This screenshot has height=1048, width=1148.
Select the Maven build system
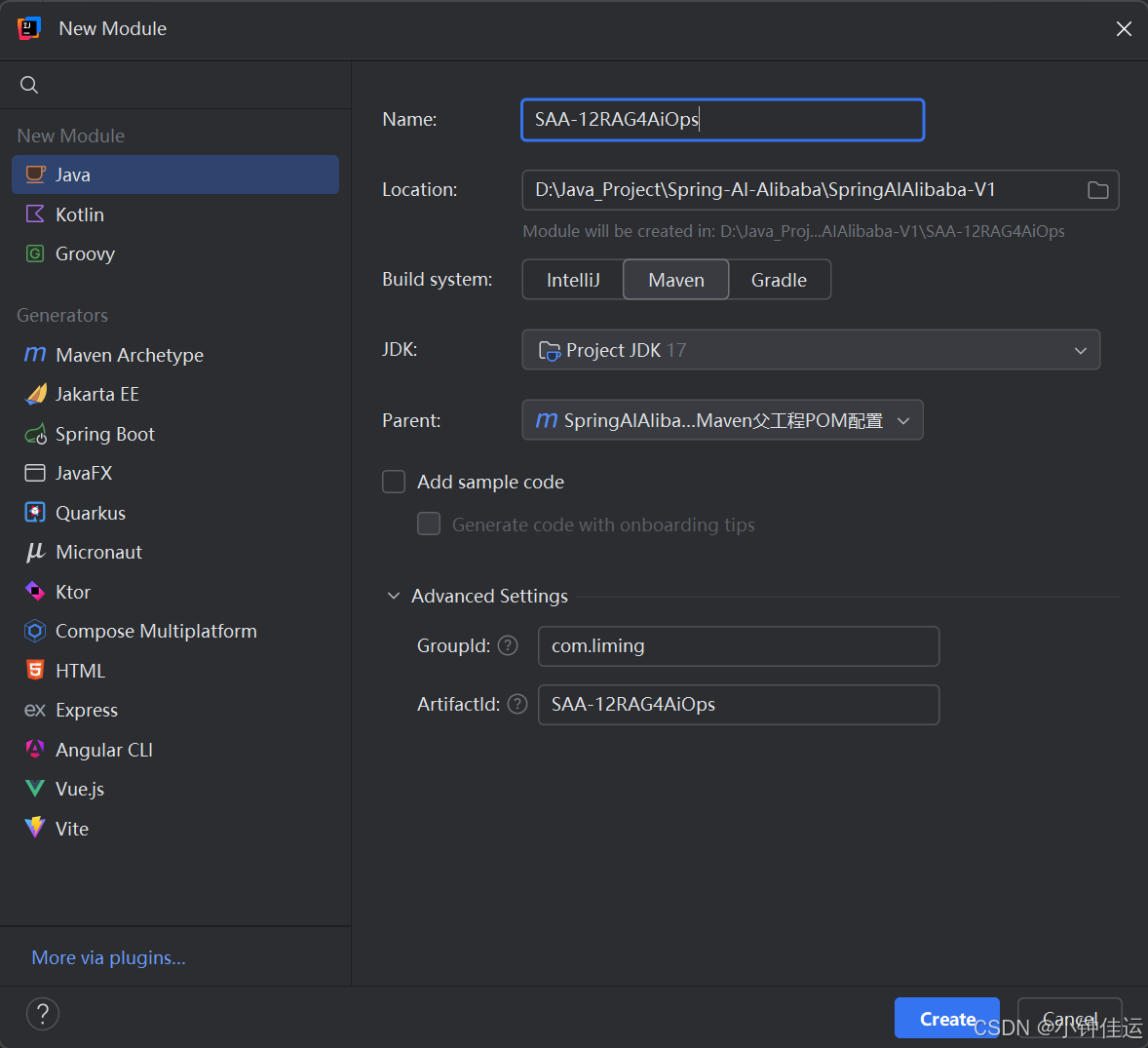click(x=675, y=280)
